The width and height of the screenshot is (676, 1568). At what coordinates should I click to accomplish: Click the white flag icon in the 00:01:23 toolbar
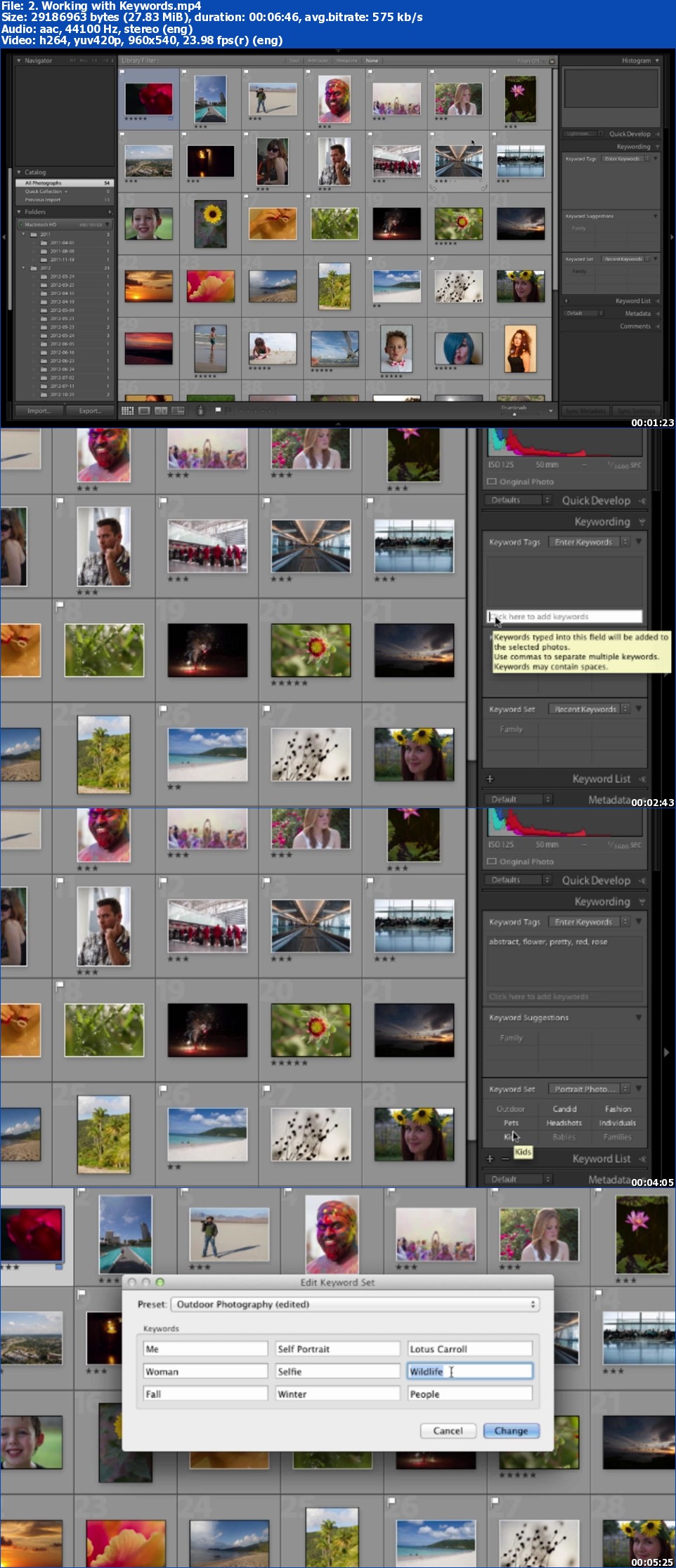(x=218, y=409)
